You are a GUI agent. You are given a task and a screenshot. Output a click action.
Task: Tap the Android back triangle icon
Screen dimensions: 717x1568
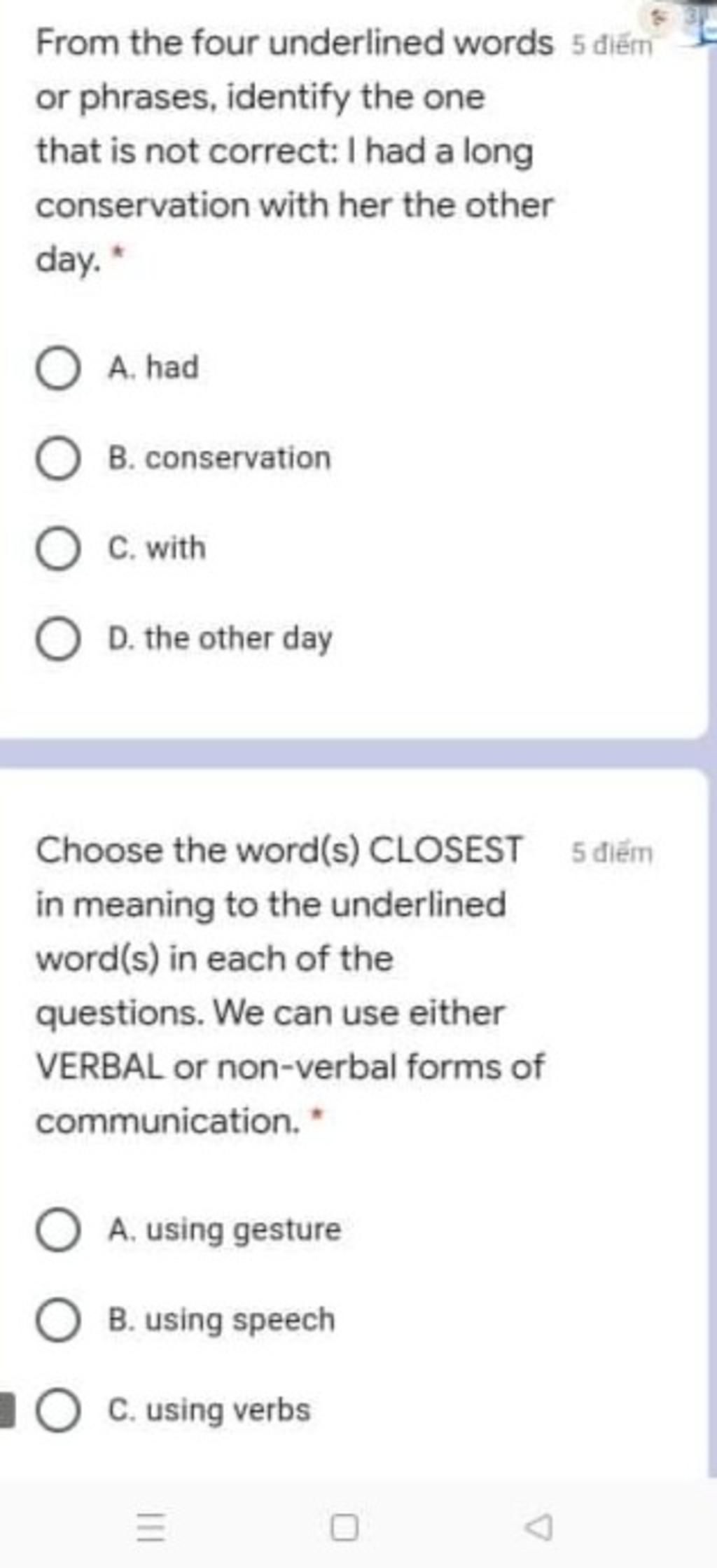[538, 1525]
